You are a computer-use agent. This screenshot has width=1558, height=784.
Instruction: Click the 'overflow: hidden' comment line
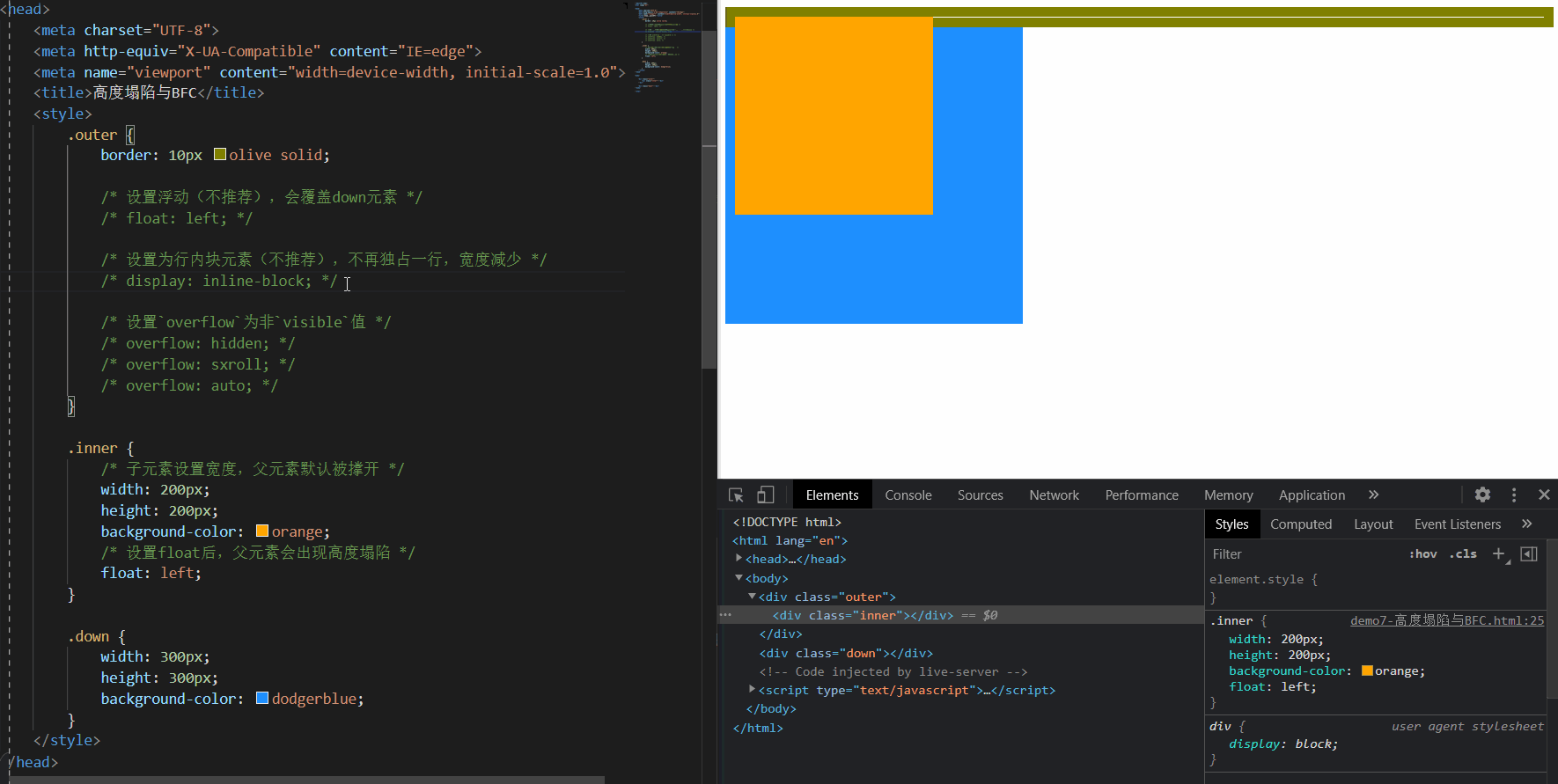pyautogui.click(x=198, y=343)
